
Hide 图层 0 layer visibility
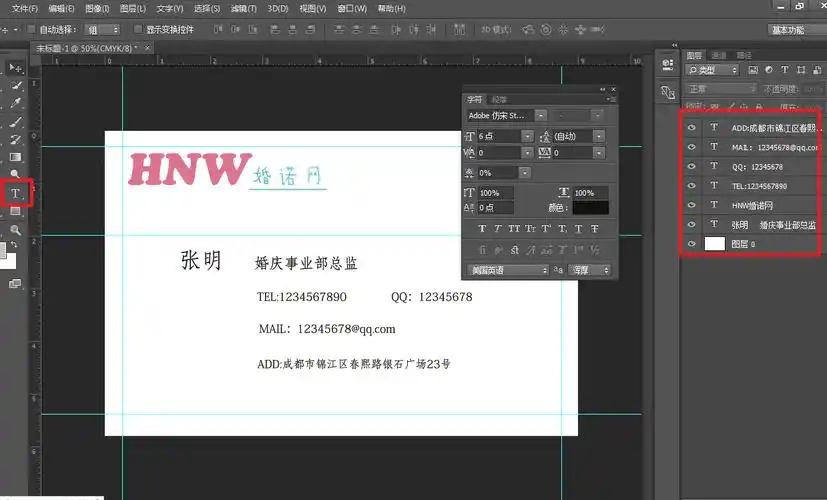click(x=691, y=244)
